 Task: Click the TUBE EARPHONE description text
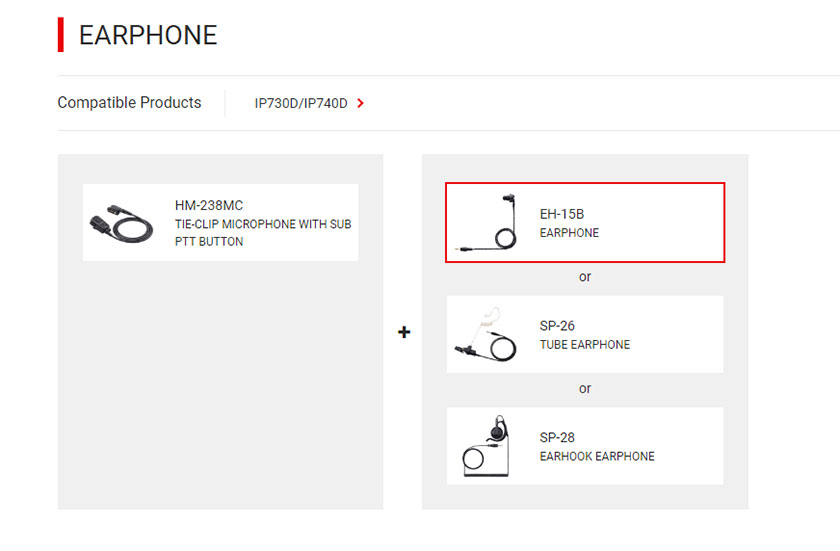[585, 345]
